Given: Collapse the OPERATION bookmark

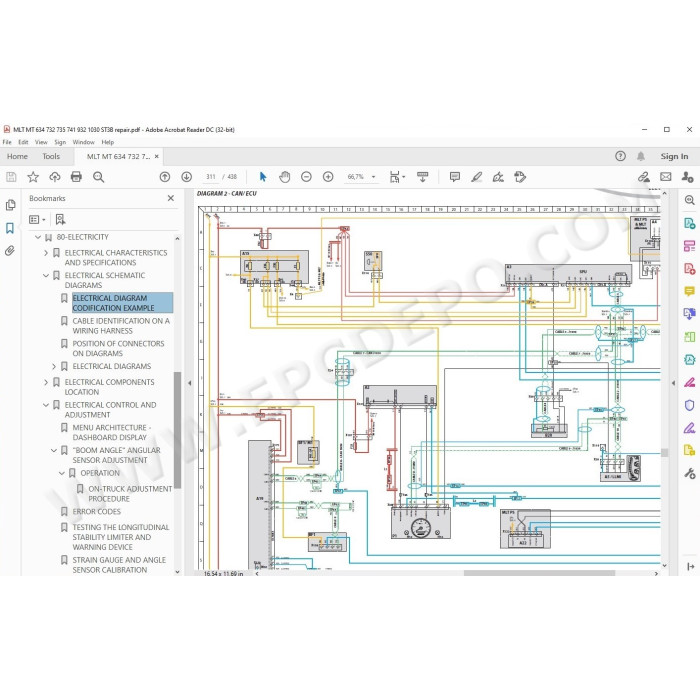Looking at the screenshot, I should 62,473.
